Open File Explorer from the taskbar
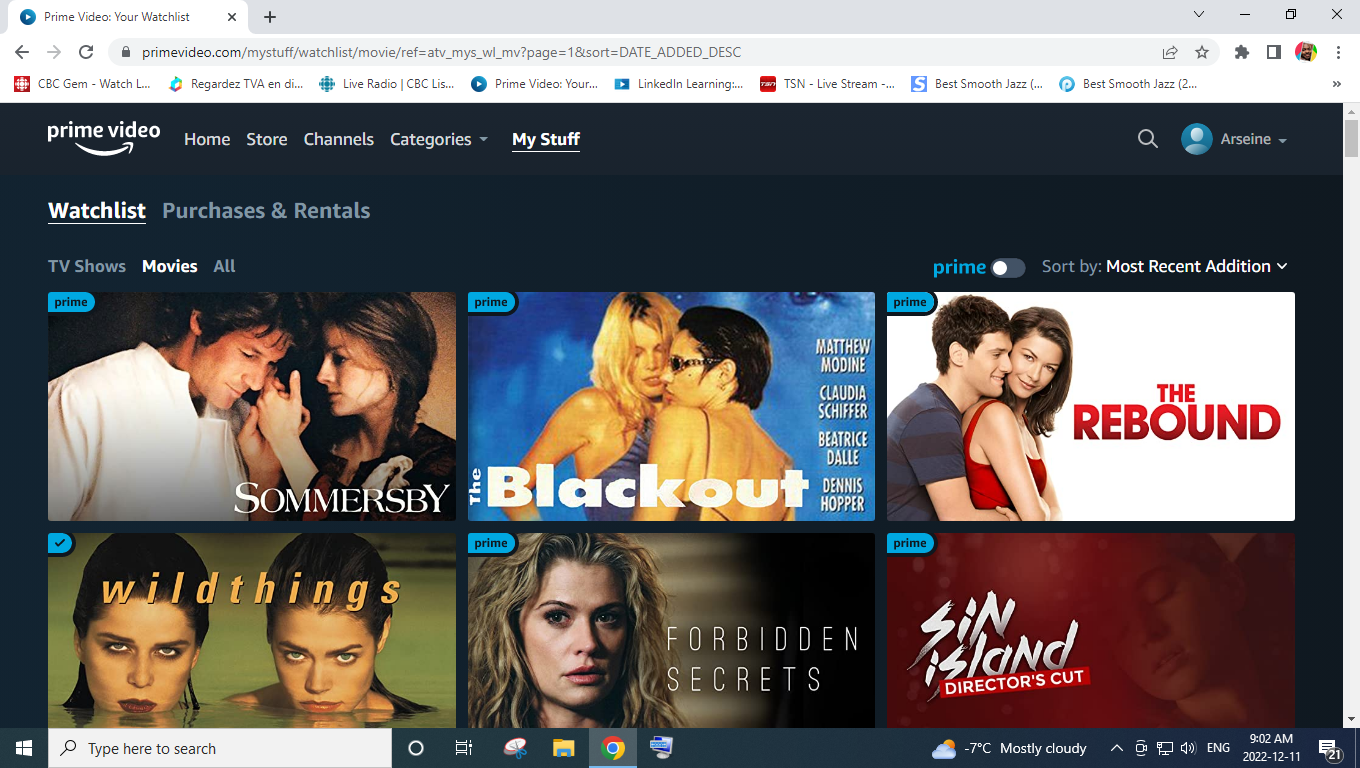Image resolution: width=1360 pixels, height=768 pixels. tap(564, 748)
